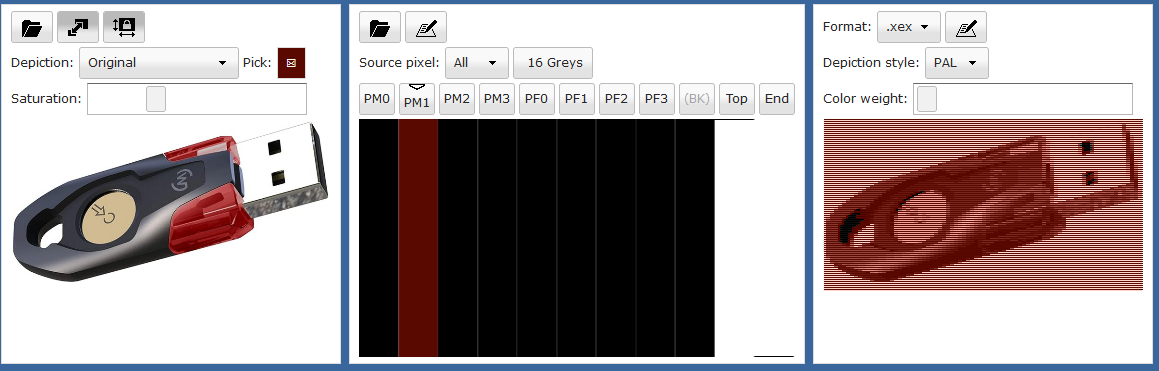The height and width of the screenshot is (371, 1159).
Task: Click the export pencil icon beside Format
Action: [966, 27]
